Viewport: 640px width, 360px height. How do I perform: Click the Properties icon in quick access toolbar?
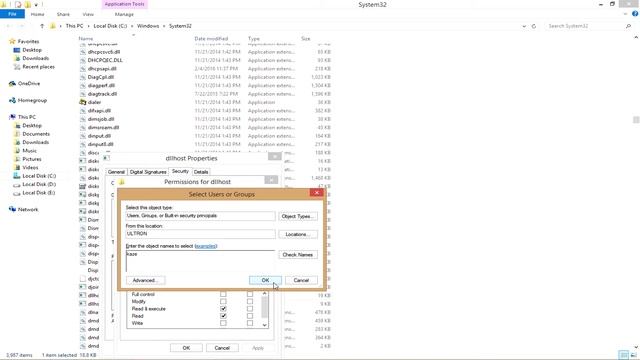(18, 4)
